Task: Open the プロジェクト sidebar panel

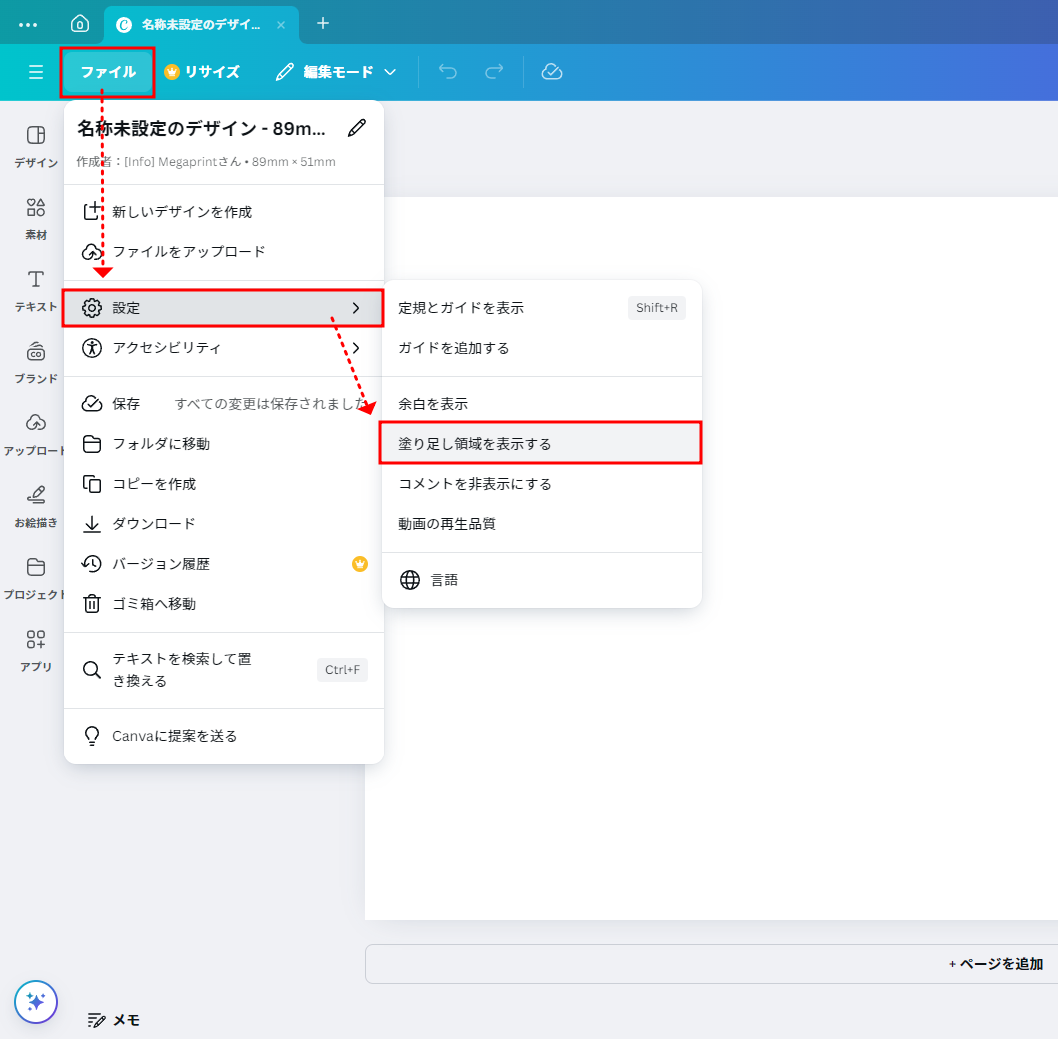Action: click(x=34, y=578)
